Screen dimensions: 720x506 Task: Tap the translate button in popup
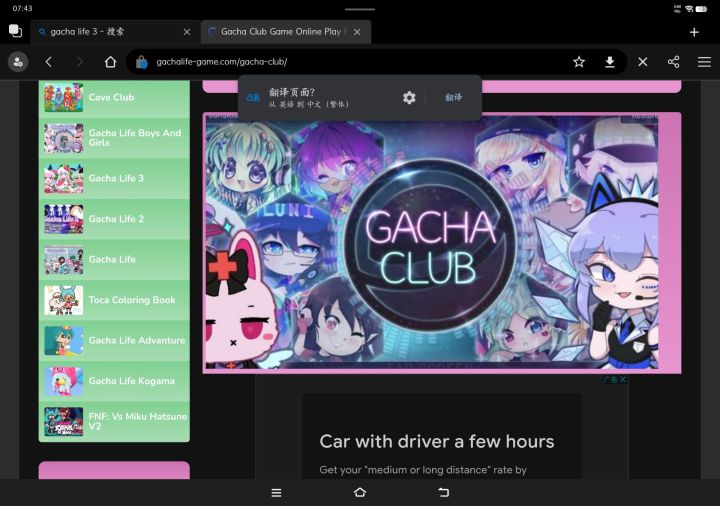[454, 97]
